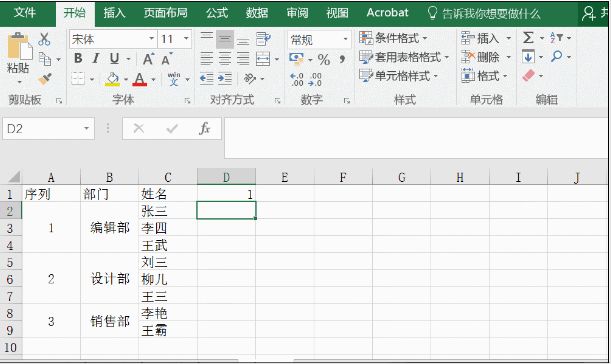Increase font size with large A

pos(148,59)
